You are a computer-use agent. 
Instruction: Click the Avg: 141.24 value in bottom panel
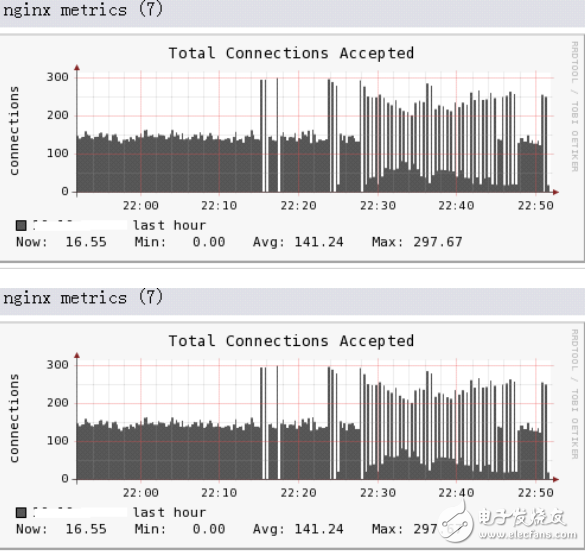tap(298, 529)
